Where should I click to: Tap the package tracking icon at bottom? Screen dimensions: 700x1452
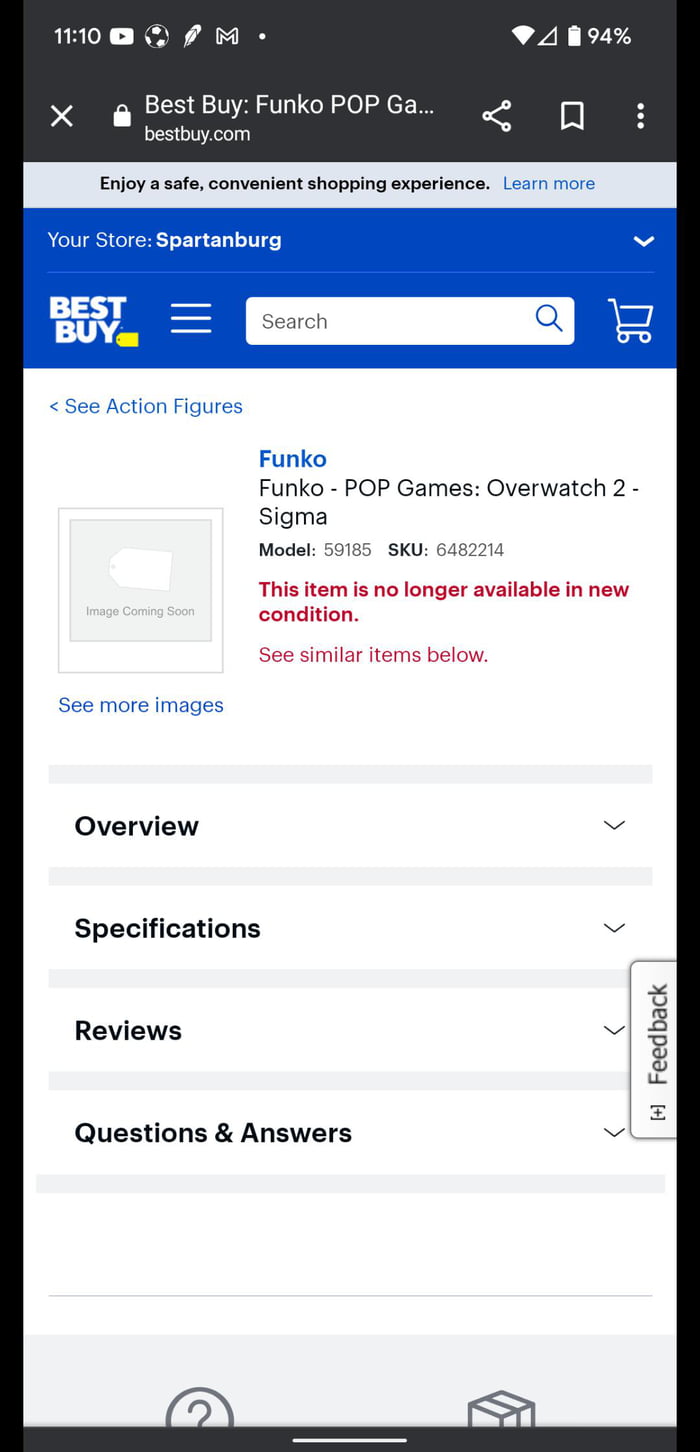(x=501, y=1412)
